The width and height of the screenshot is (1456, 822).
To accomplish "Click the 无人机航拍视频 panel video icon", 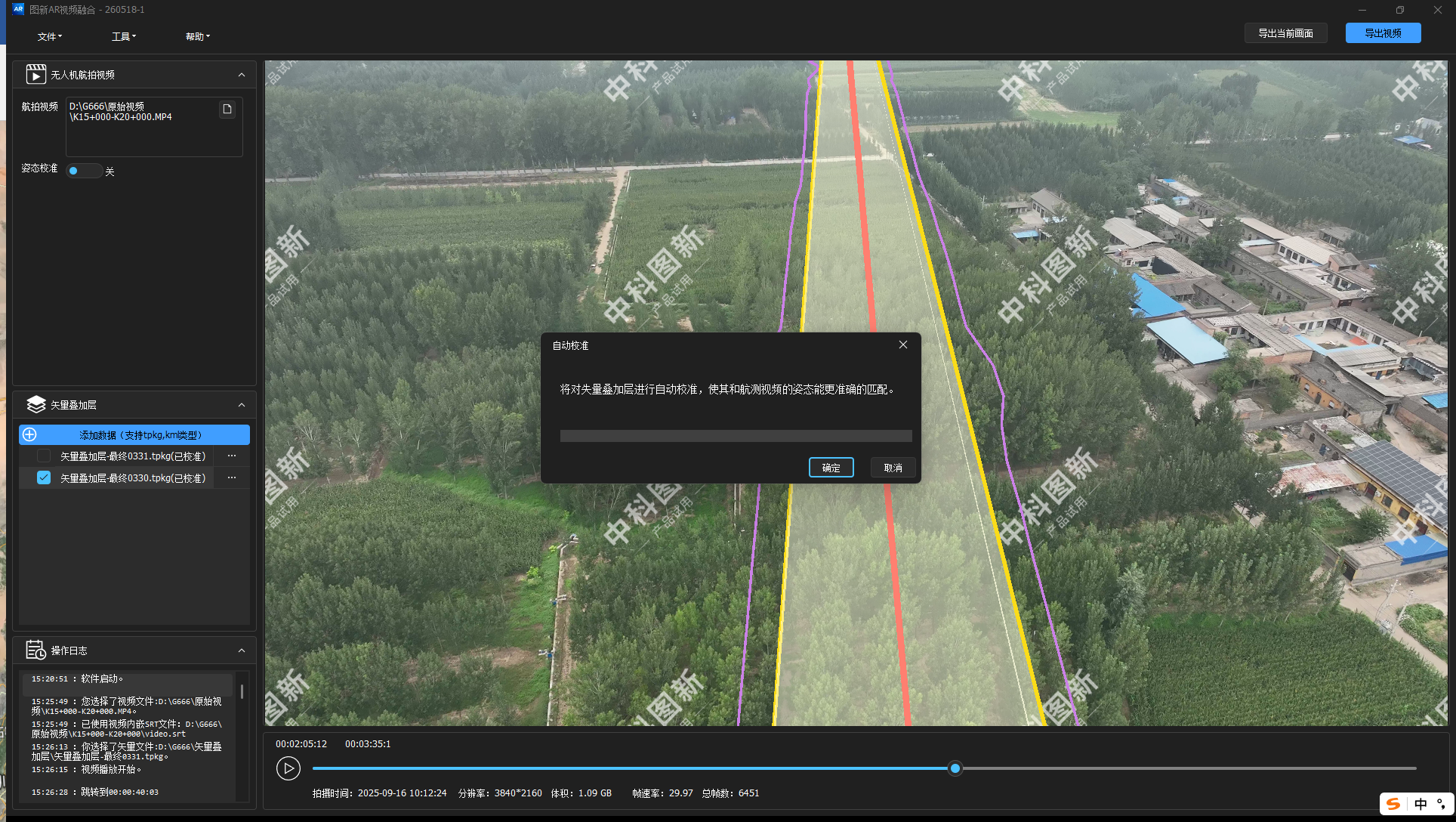I will 36,74.
